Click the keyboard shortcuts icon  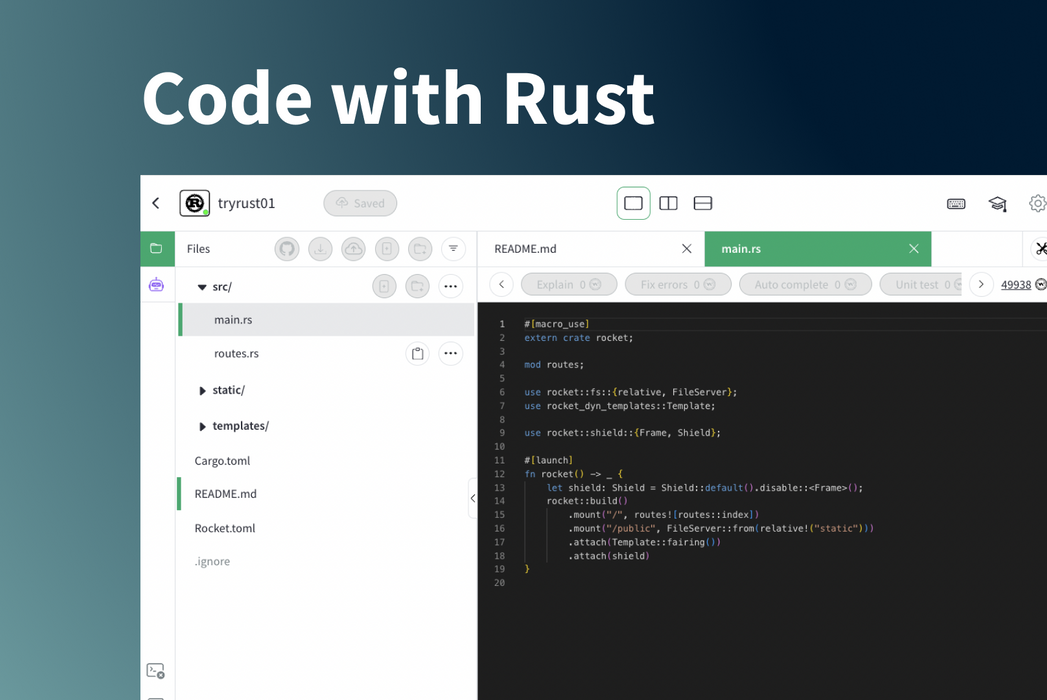[956, 203]
